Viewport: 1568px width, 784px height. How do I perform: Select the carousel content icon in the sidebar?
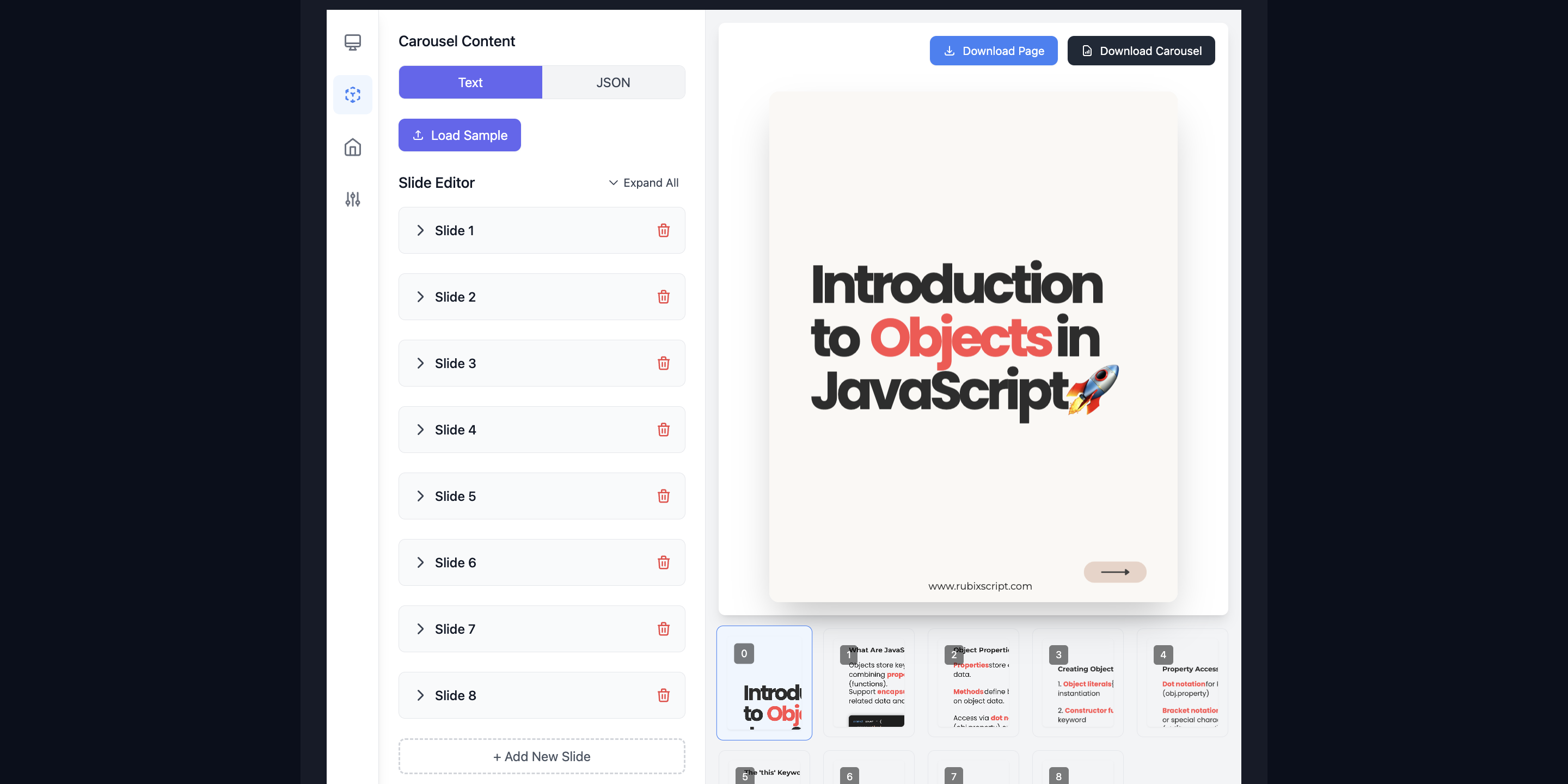[x=352, y=95]
